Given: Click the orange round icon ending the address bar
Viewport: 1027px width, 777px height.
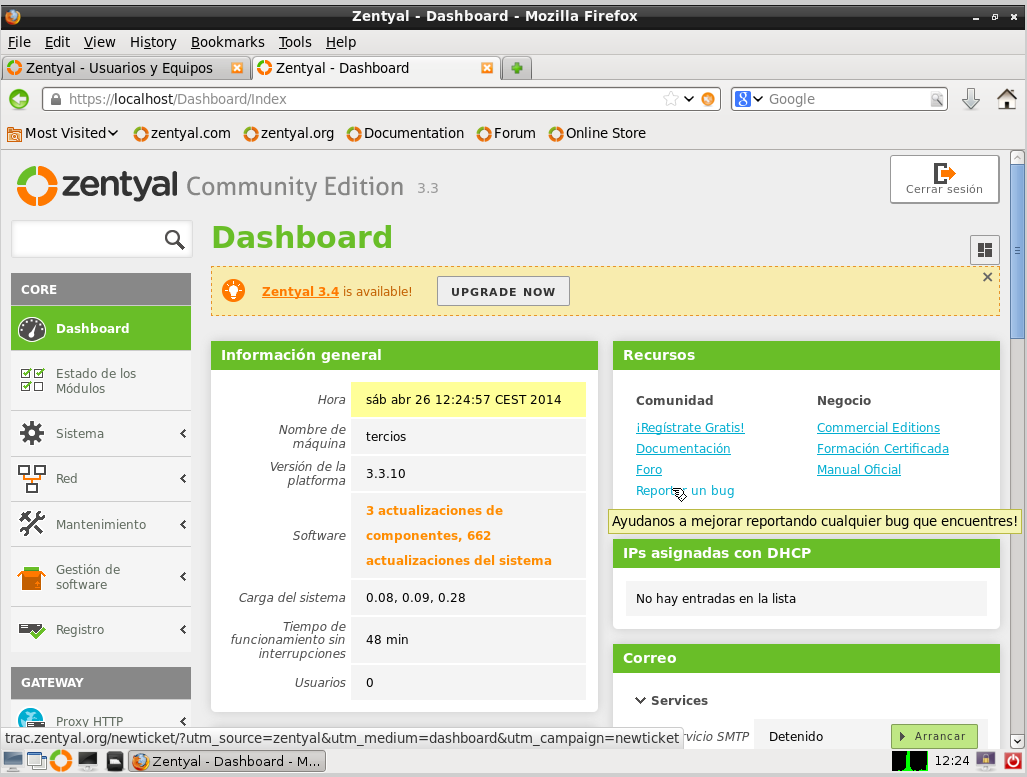Looking at the screenshot, I should click(x=708, y=99).
